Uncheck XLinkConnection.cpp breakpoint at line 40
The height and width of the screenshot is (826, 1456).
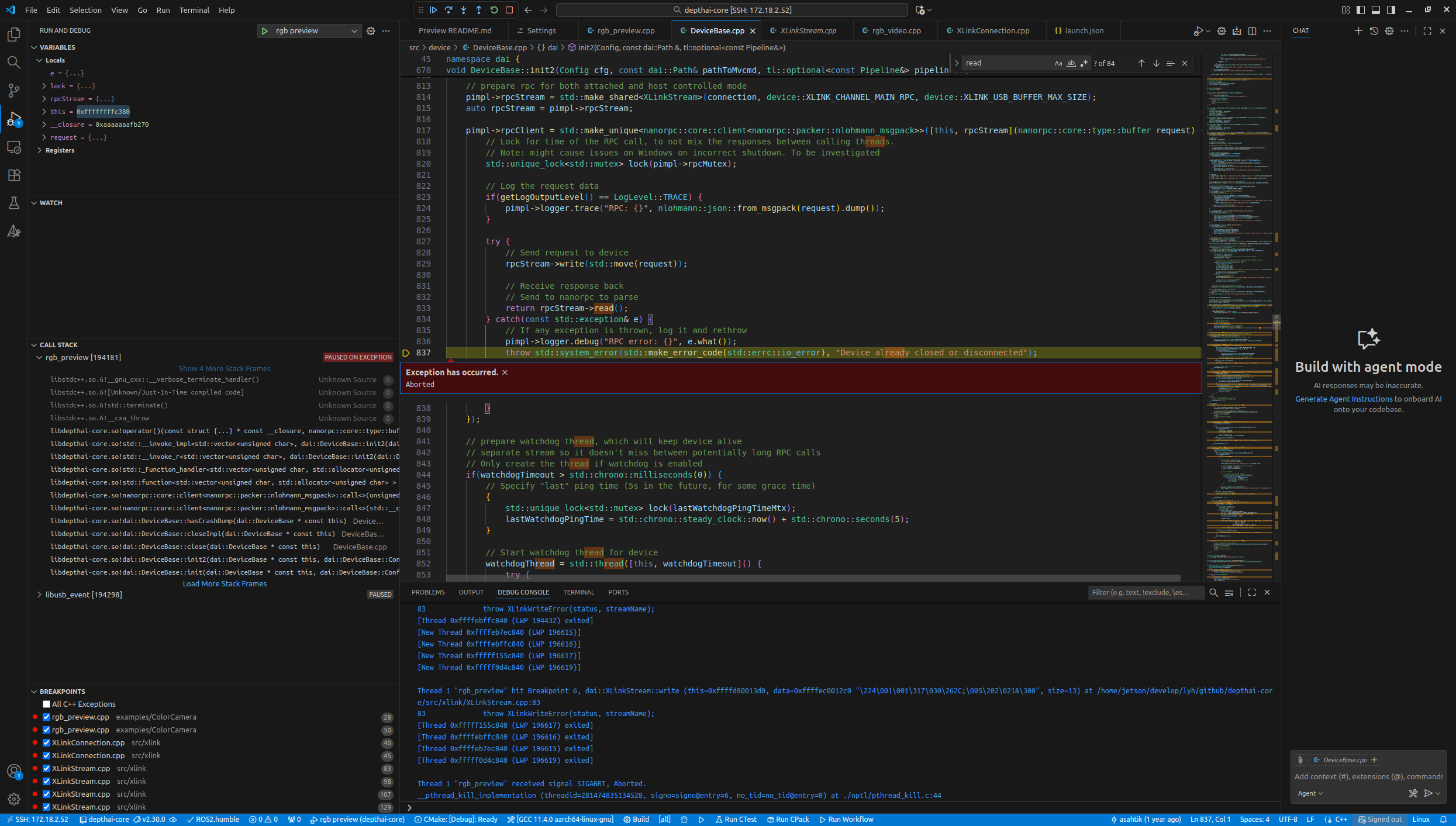tap(47, 743)
